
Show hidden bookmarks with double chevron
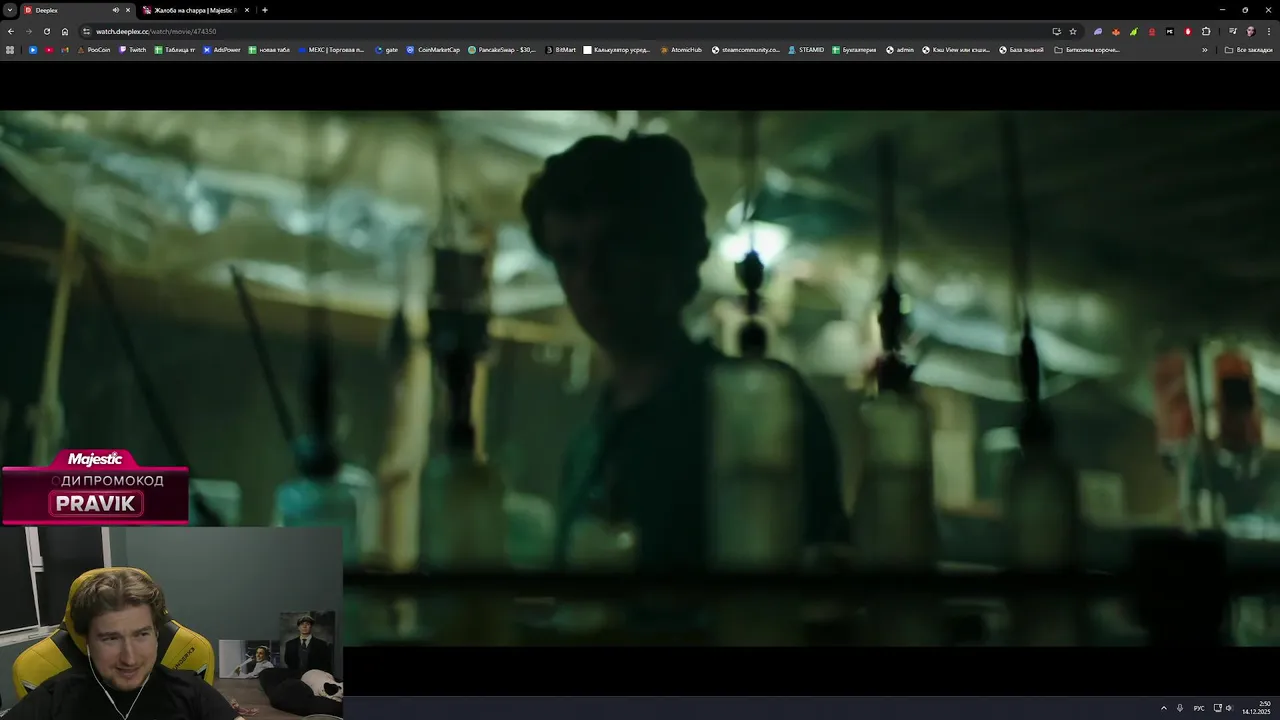(1205, 49)
